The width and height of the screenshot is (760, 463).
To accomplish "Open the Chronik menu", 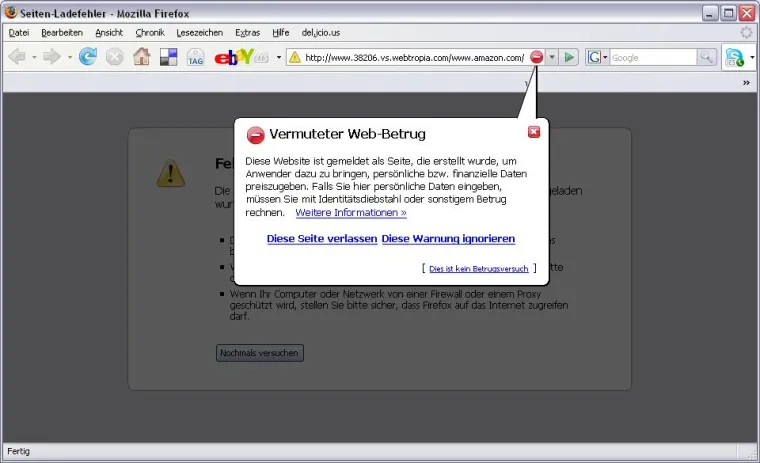I will tap(150, 32).
